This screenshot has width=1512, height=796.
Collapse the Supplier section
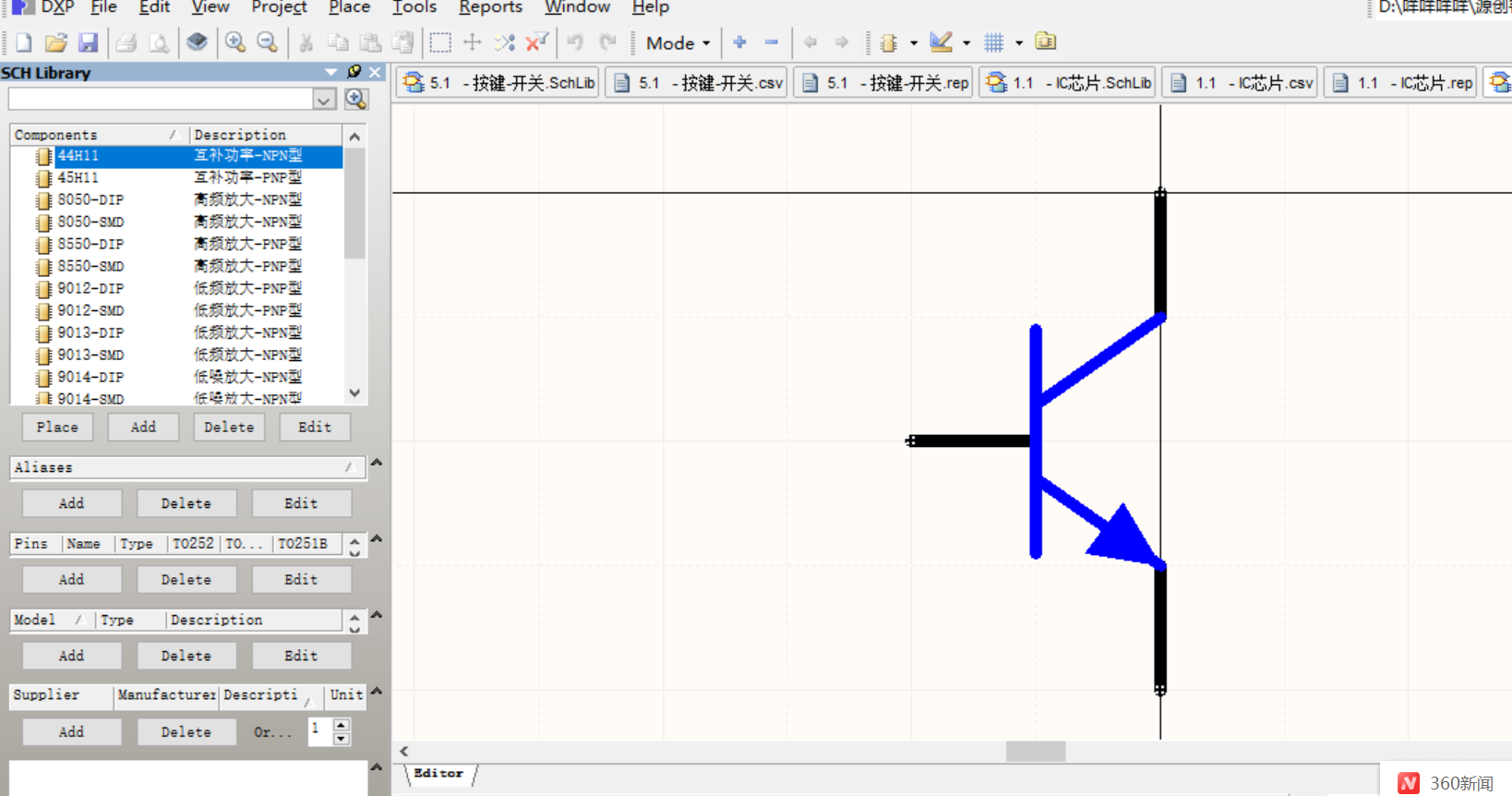377,691
